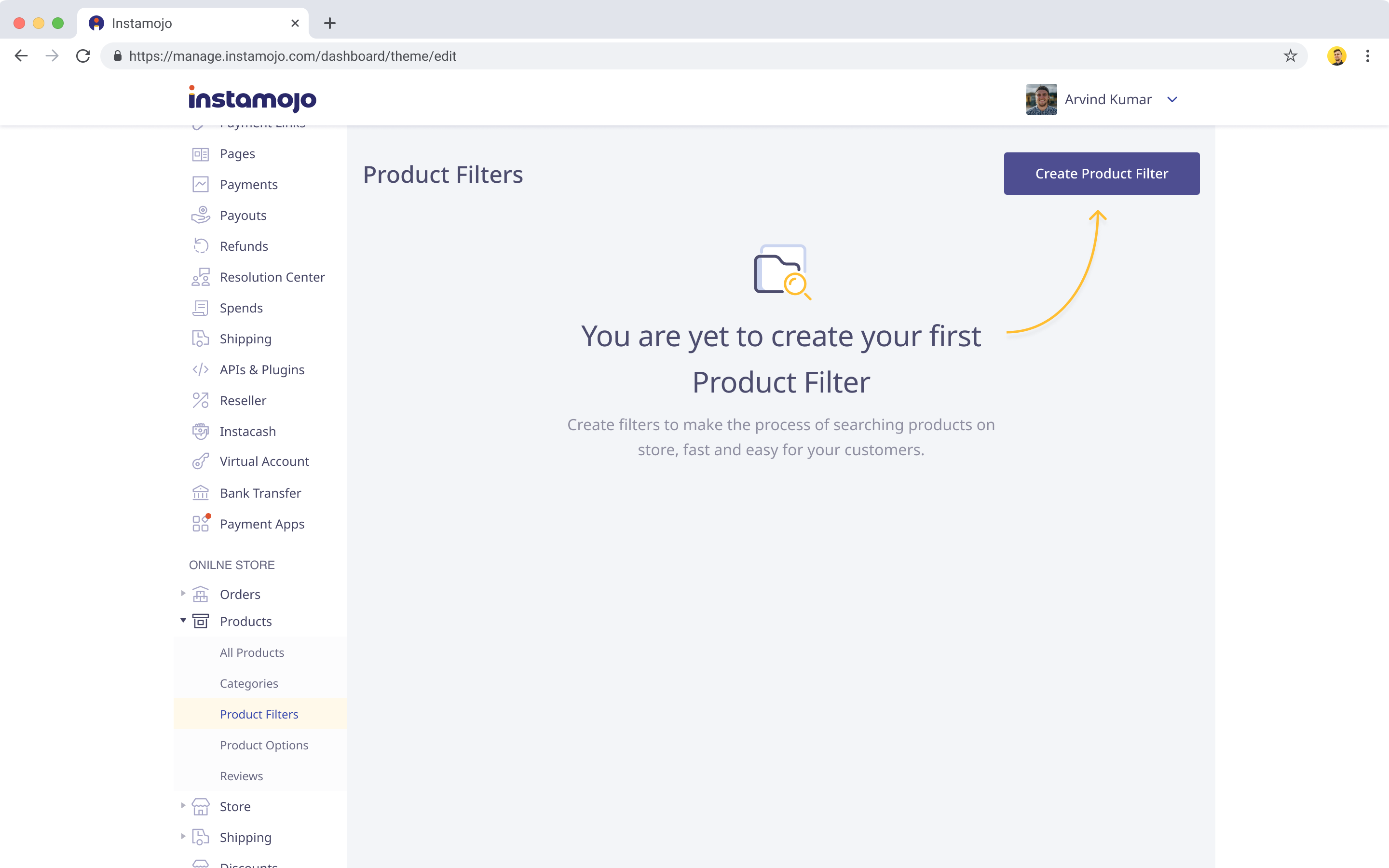
Task: Click the Pages icon in sidebar
Action: pos(200,153)
